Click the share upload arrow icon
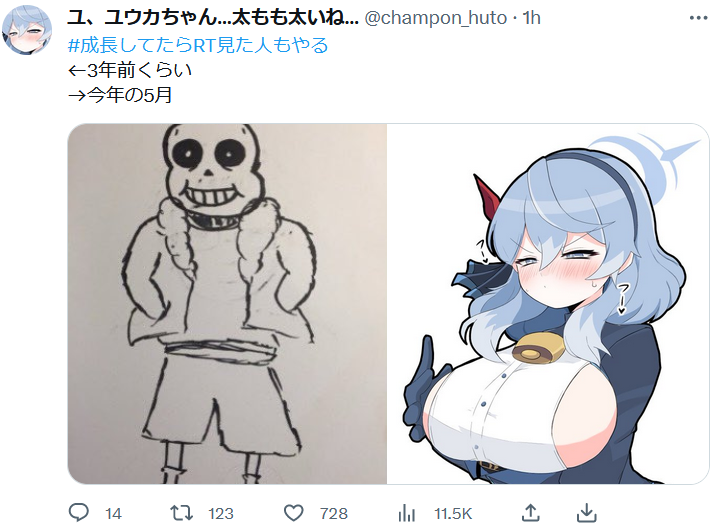The height and width of the screenshot is (531, 718). pyautogui.click(x=530, y=513)
